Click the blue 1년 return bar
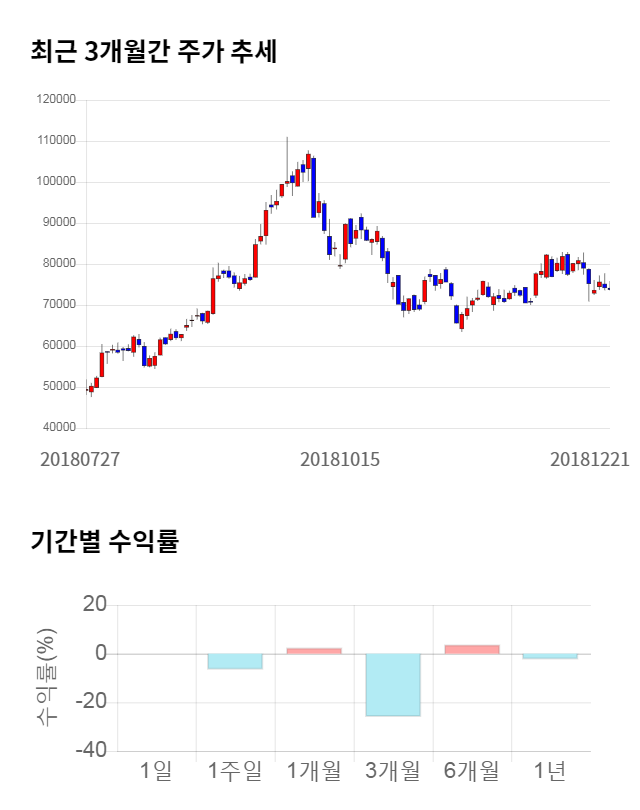This screenshot has height=810, width=640. 550,656
